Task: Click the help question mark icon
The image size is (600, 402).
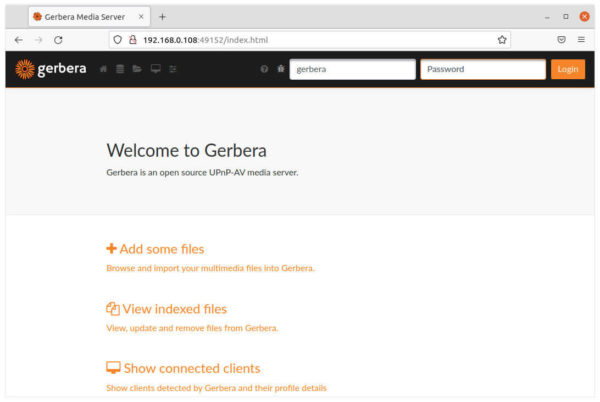Action: tap(264, 69)
